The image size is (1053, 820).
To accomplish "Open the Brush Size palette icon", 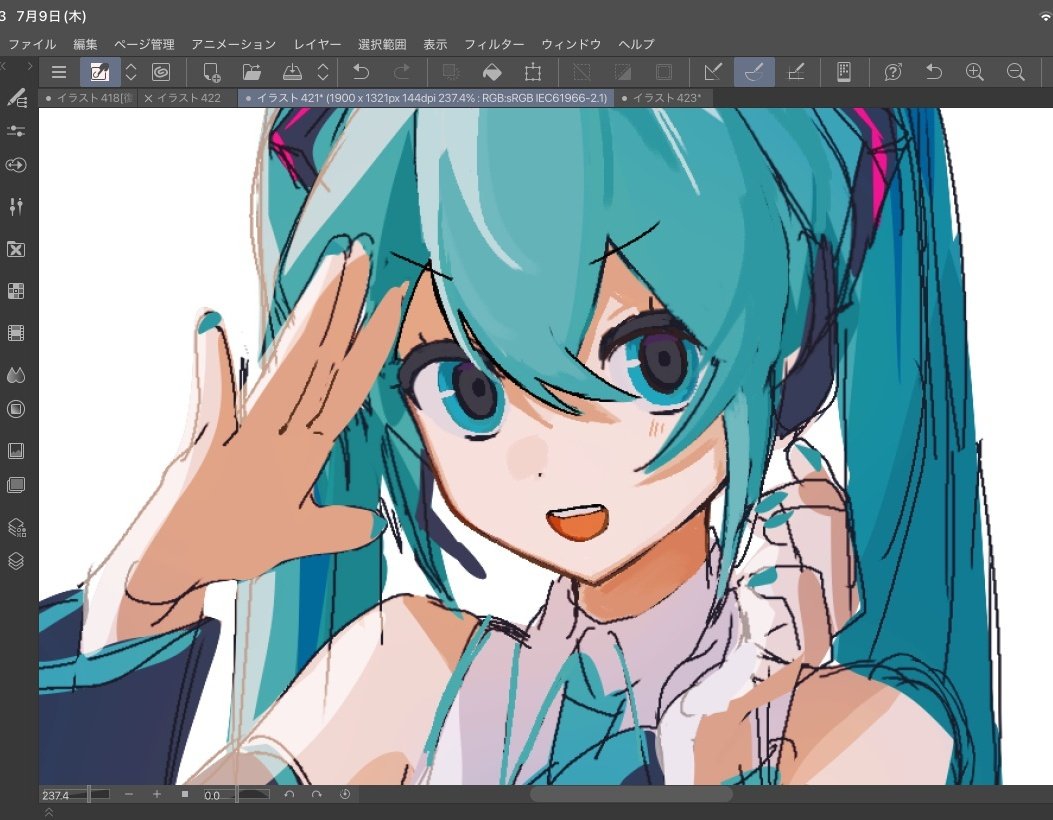I will pyautogui.click(x=16, y=165).
